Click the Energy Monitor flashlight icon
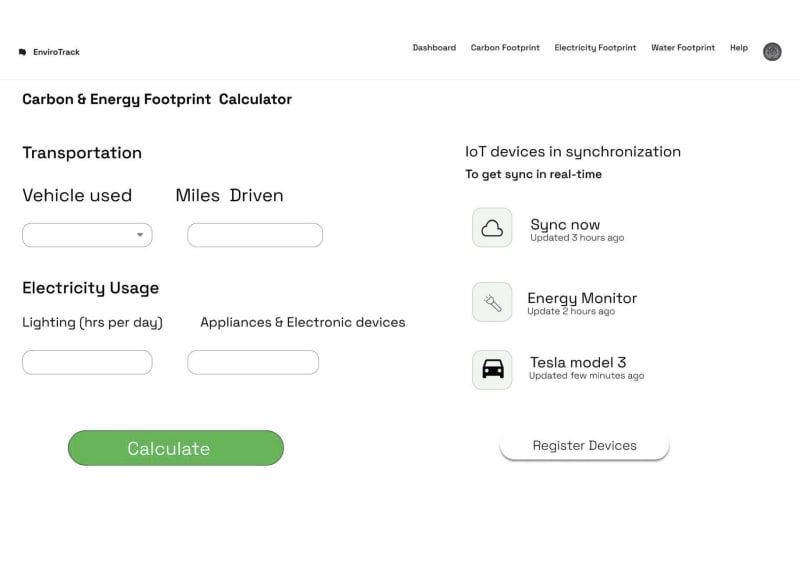This screenshot has width=800, height=565. (492, 302)
